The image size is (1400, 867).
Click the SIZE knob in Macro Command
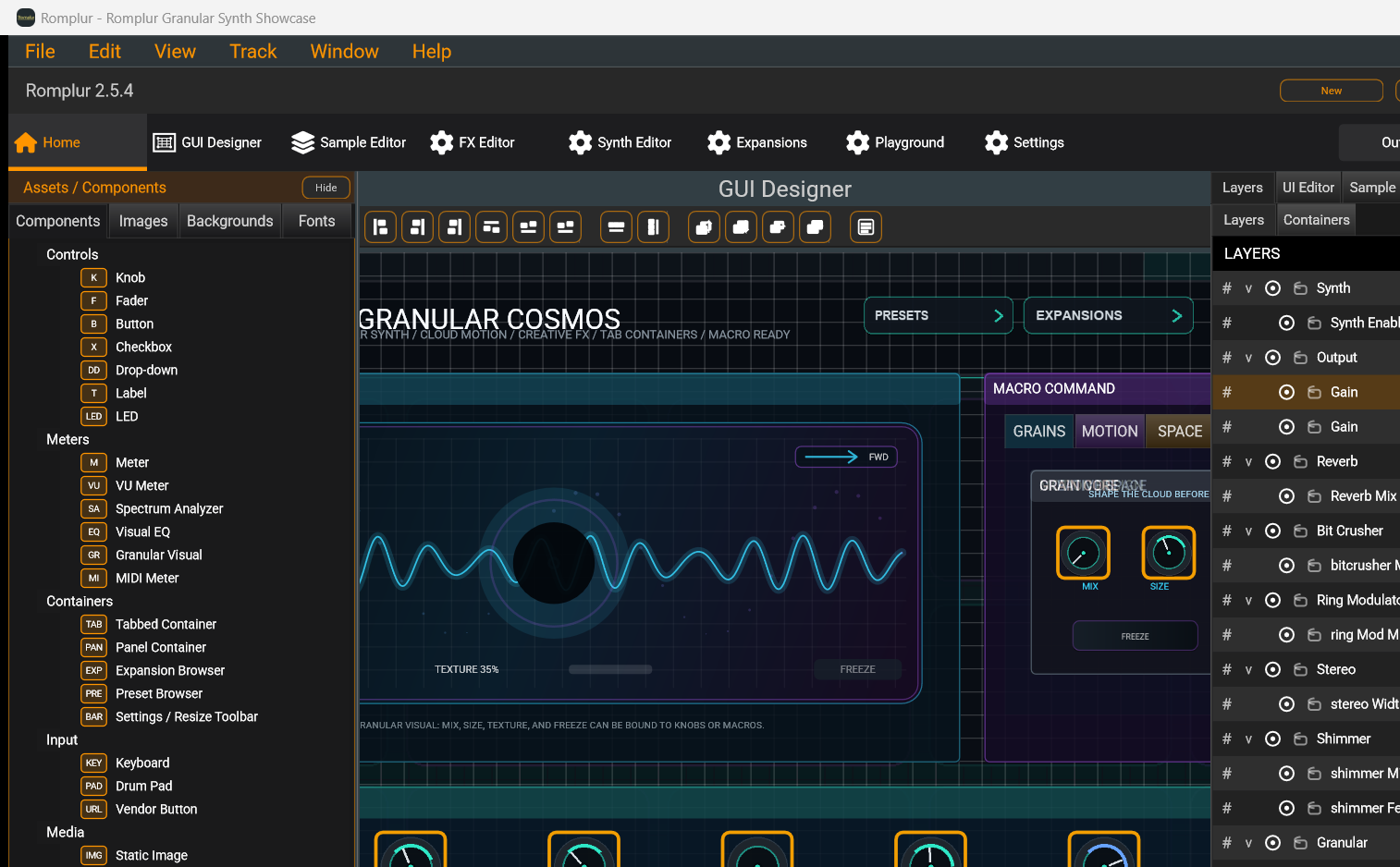pyautogui.click(x=1169, y=553)
